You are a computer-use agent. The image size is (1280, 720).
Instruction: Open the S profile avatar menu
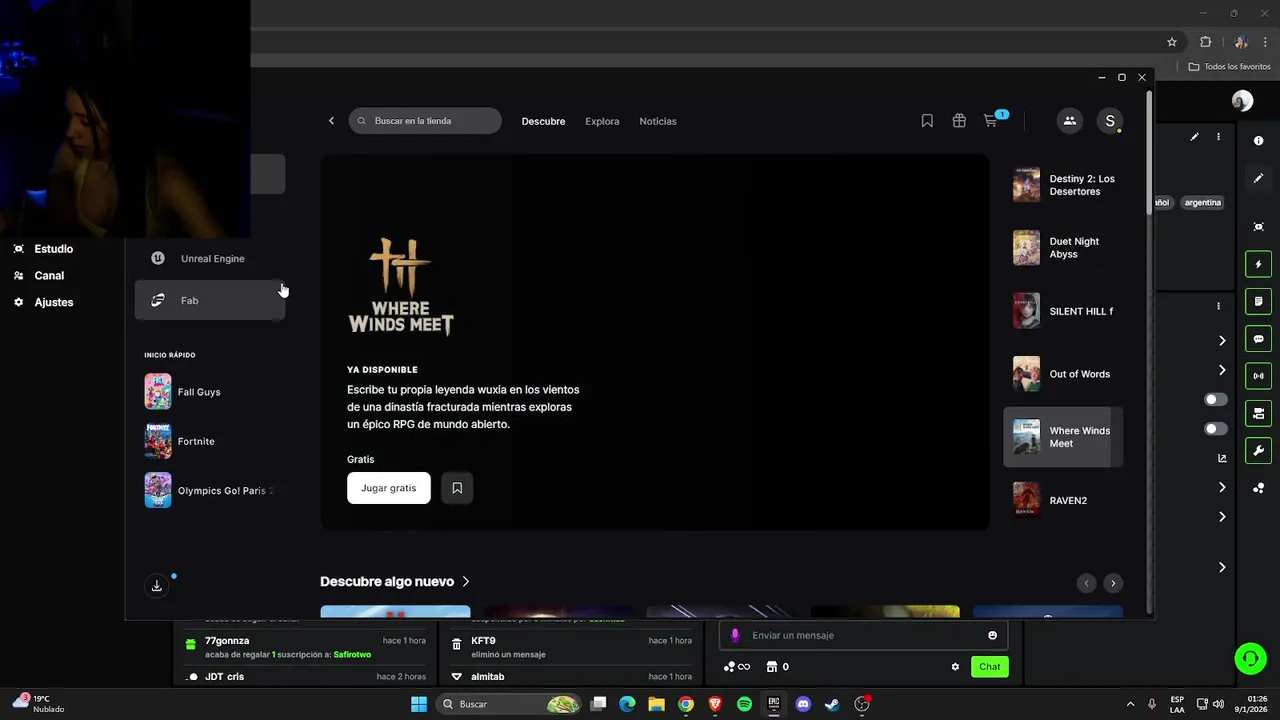[x=1109, y=121]
